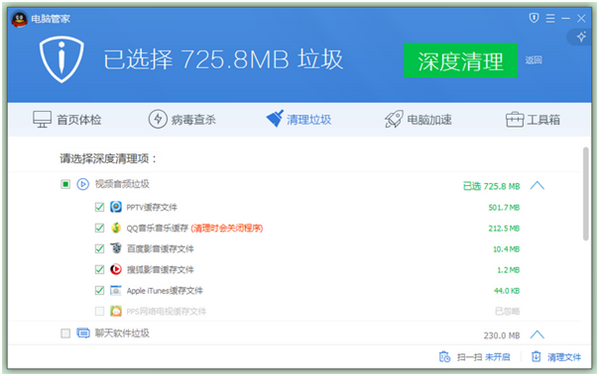Click the 230.0 MB size value
The width and height of the screenshot is (600, 376).
pyautogui.click(x=502, y=335)
